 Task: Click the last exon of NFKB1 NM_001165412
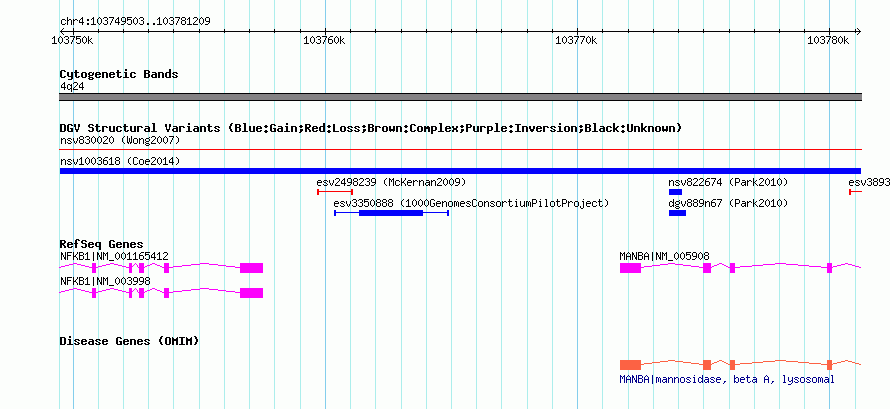click(251, 268)
